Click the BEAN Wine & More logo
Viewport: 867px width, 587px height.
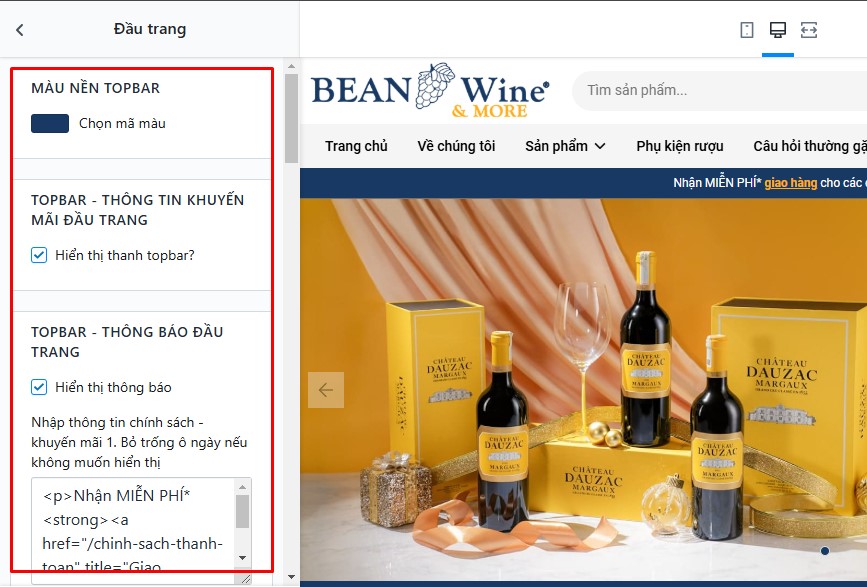pyautogui.click(x=430, y=90)
